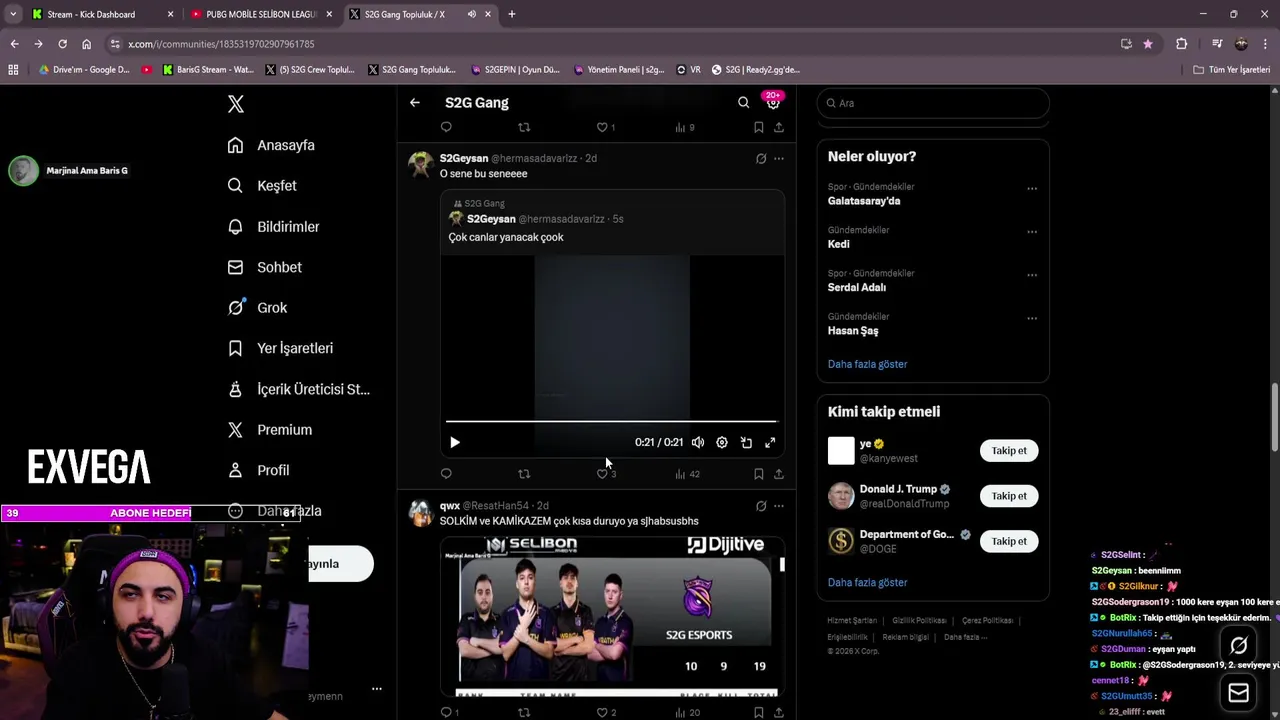Show more follow suggestions

867,582
